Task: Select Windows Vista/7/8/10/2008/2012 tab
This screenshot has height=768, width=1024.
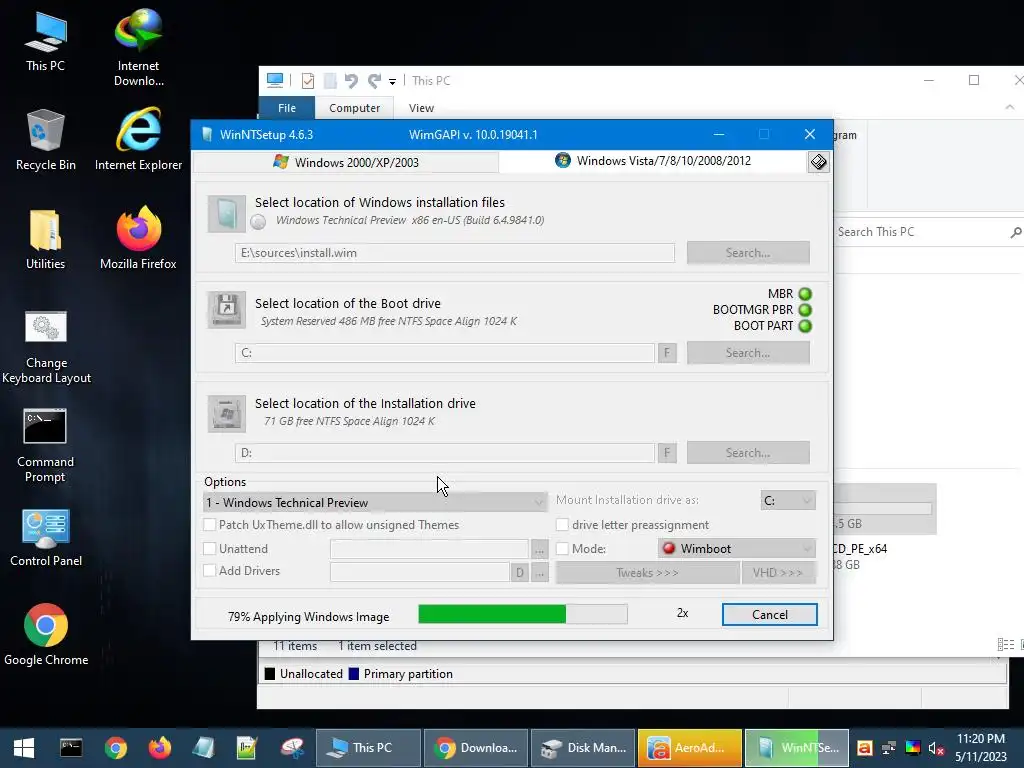Action: [x=653, y=161]
